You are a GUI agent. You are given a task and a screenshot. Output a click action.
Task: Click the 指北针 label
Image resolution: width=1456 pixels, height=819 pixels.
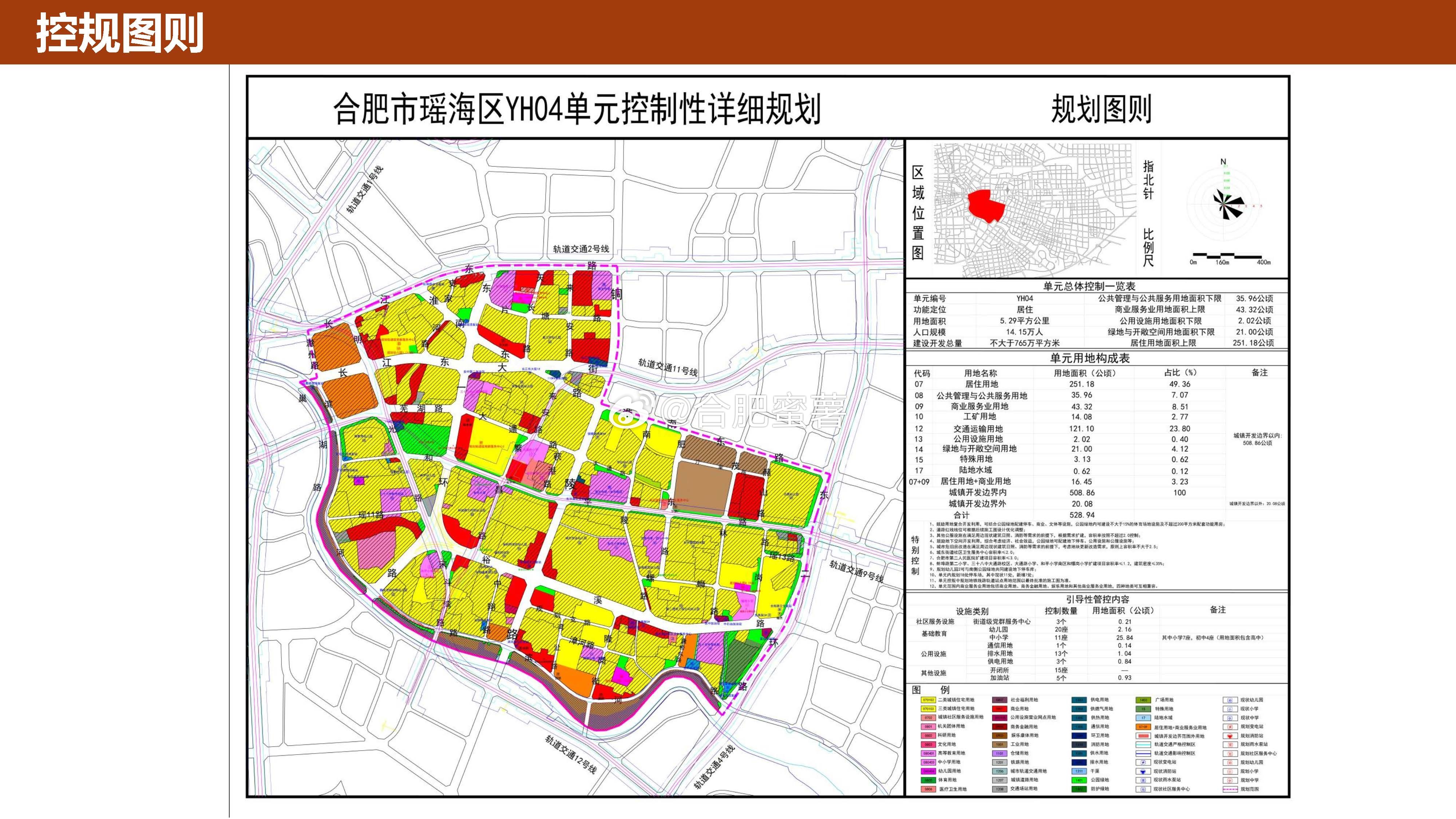(1148, 180)
